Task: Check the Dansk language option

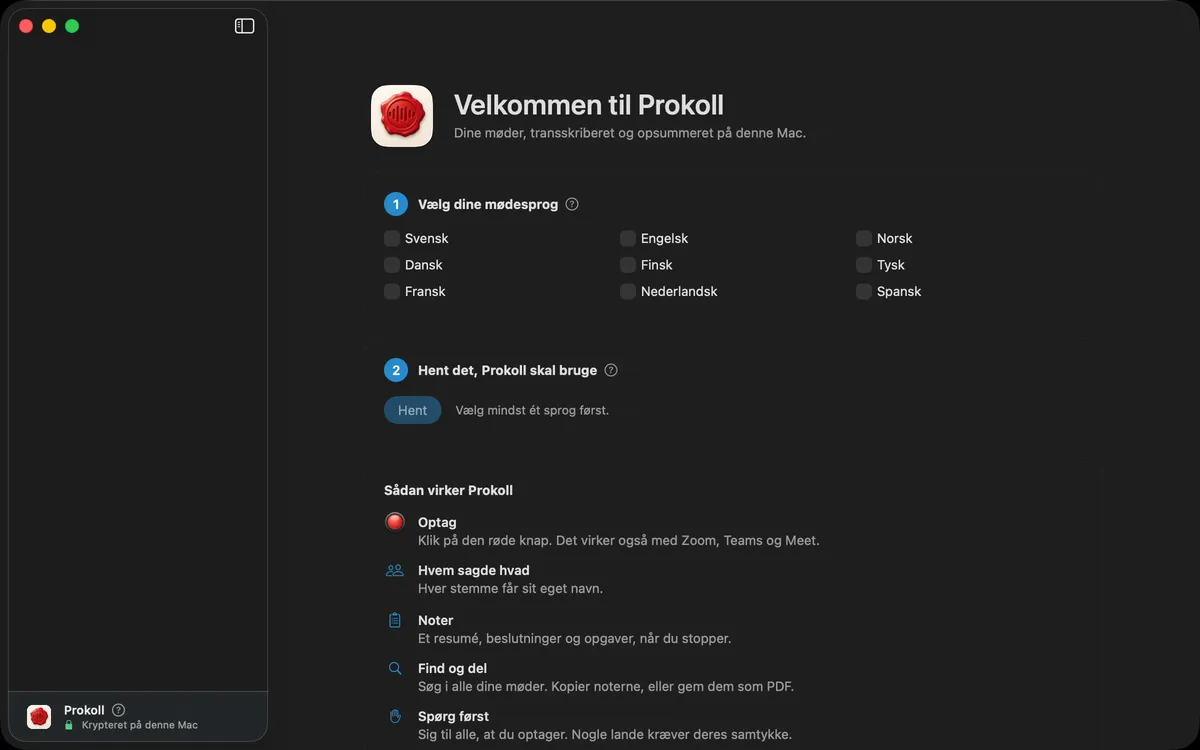Action: pos(392,265)
